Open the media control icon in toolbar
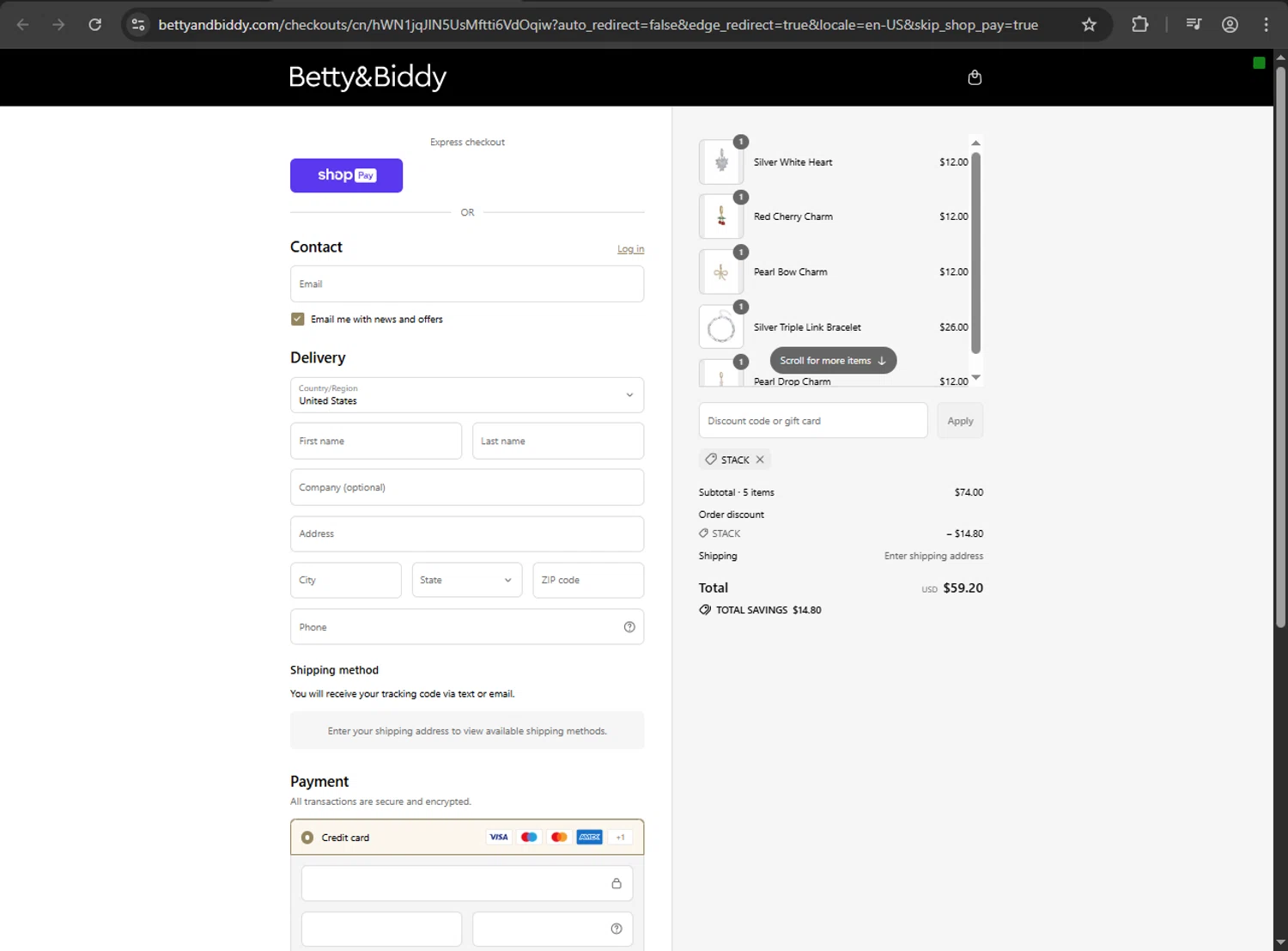The height and width of the screenshot is (951, 1288). pyautogui.click(x=1194, y=25)
